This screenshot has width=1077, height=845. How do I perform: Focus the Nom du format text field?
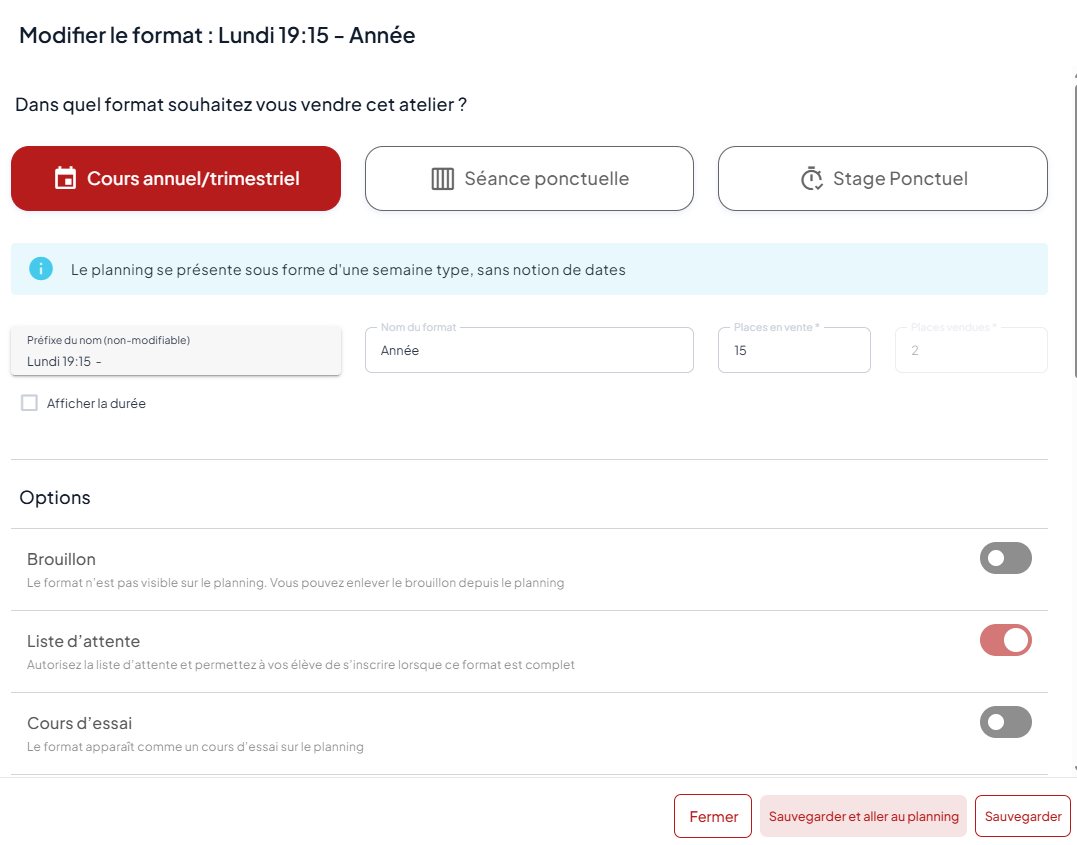click(x=528, y=351)
